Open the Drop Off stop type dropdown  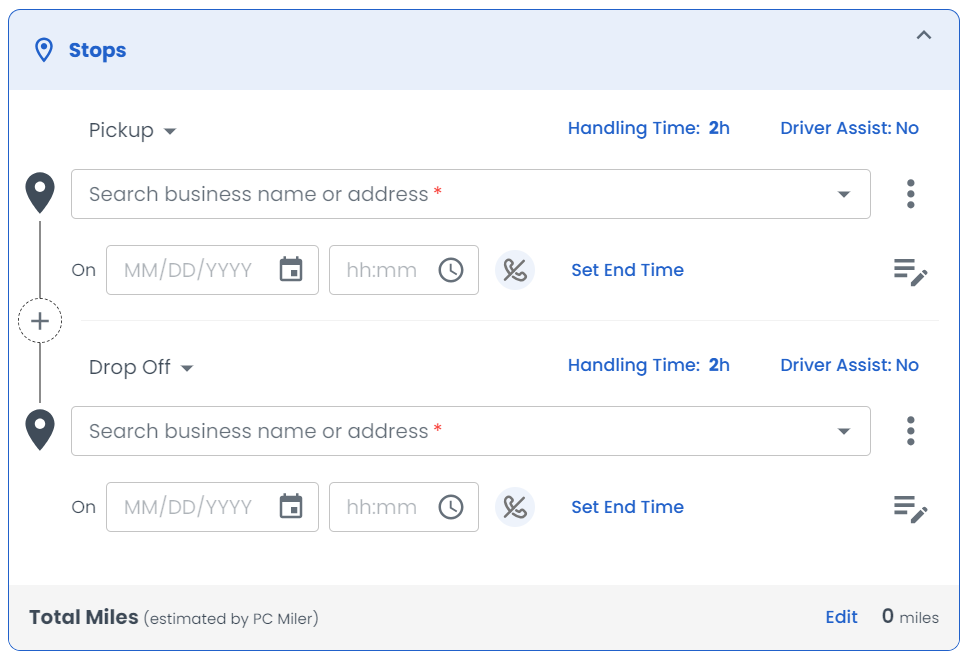(140, 368)
